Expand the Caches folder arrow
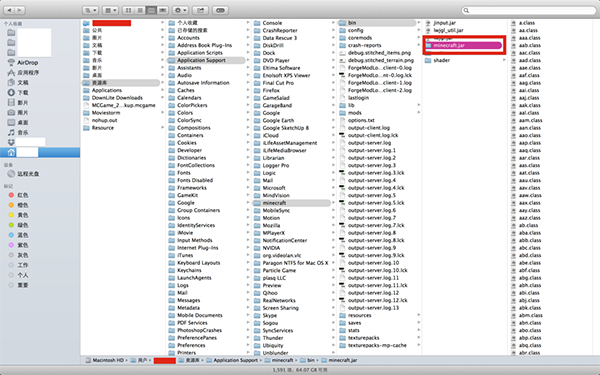 click(248, 90)
